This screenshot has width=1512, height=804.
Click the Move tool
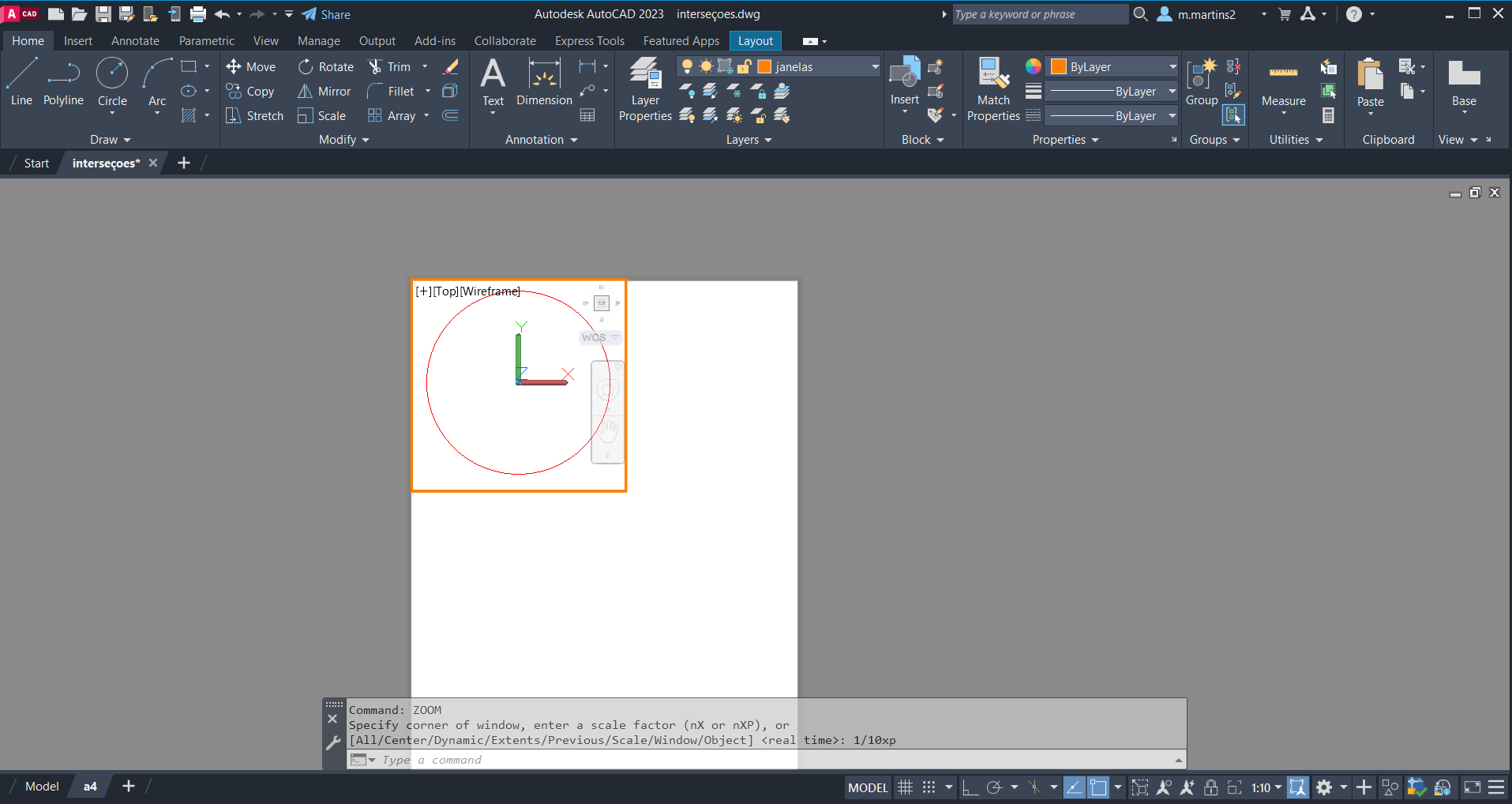coord(250,67)
